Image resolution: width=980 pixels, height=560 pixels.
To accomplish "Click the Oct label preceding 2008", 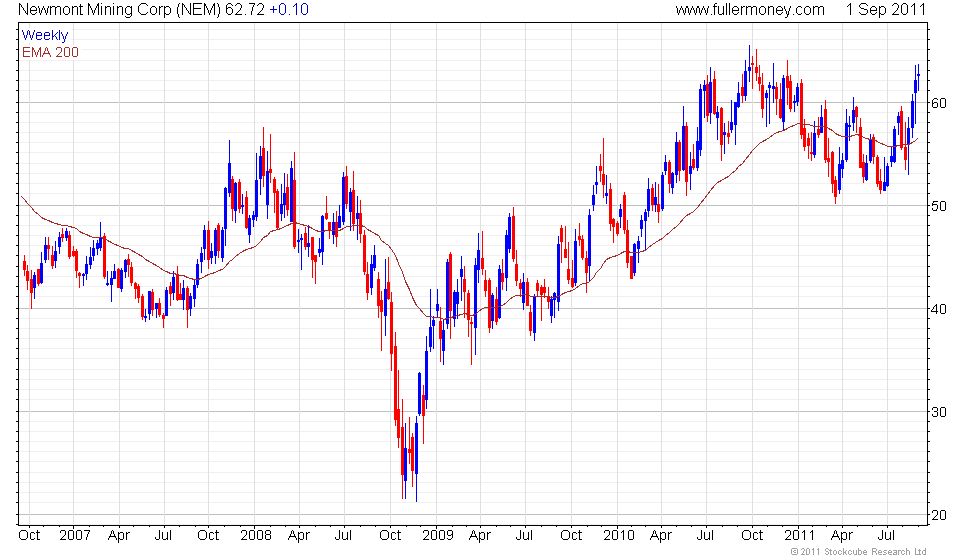I will [x=208, y=536].
